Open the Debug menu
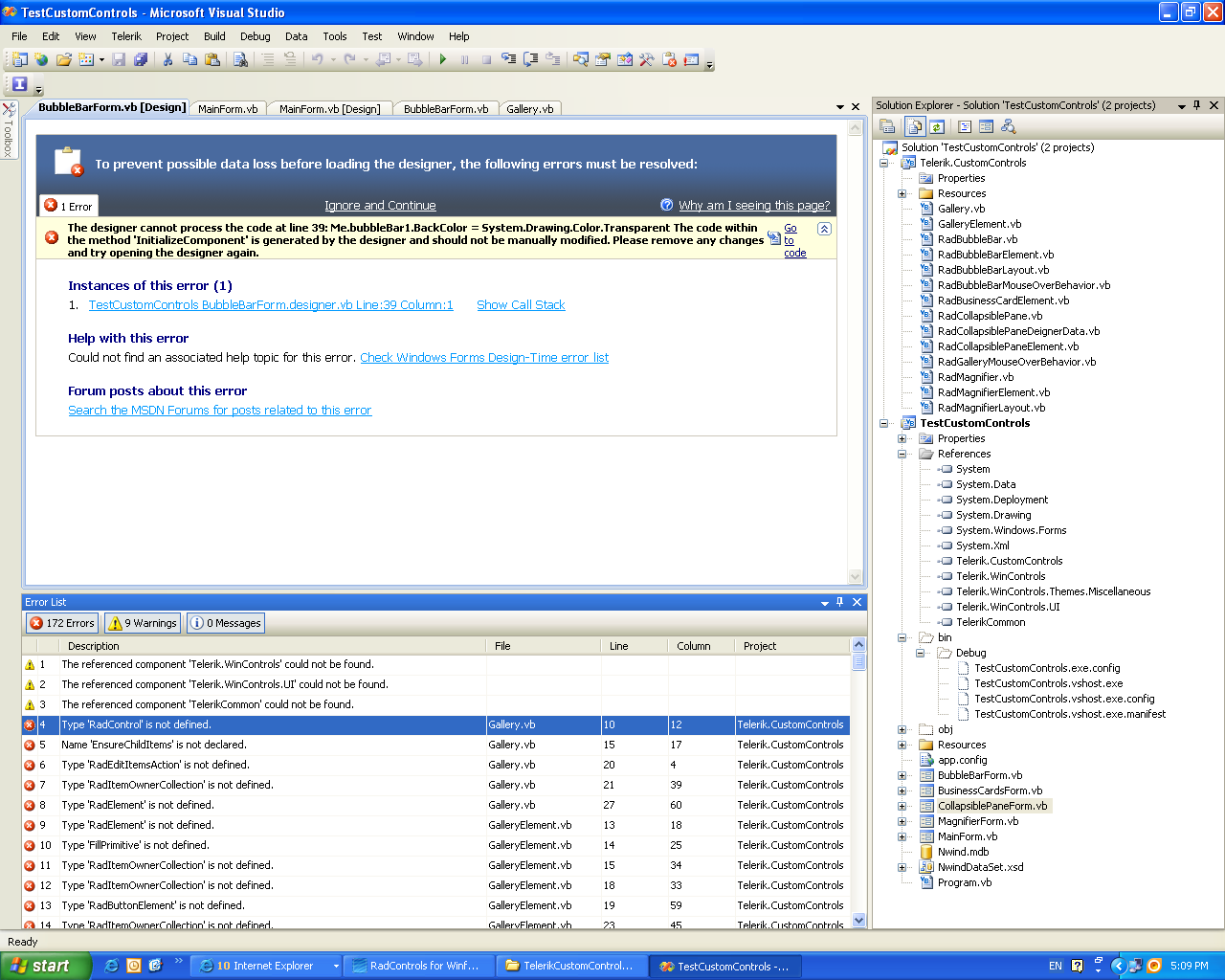This screenshot has height=980, width=1225. pos(255,36)
